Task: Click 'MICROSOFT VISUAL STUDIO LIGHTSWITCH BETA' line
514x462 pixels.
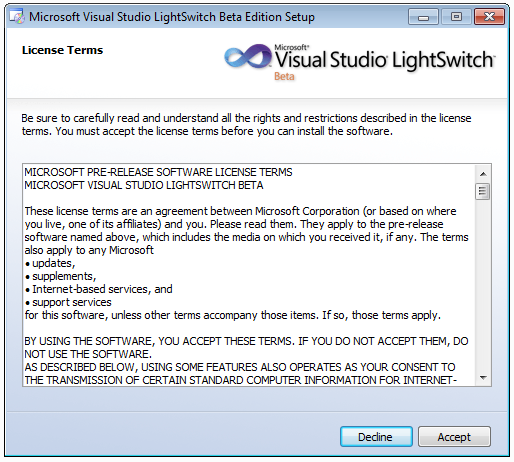Action: coord(144,185)
